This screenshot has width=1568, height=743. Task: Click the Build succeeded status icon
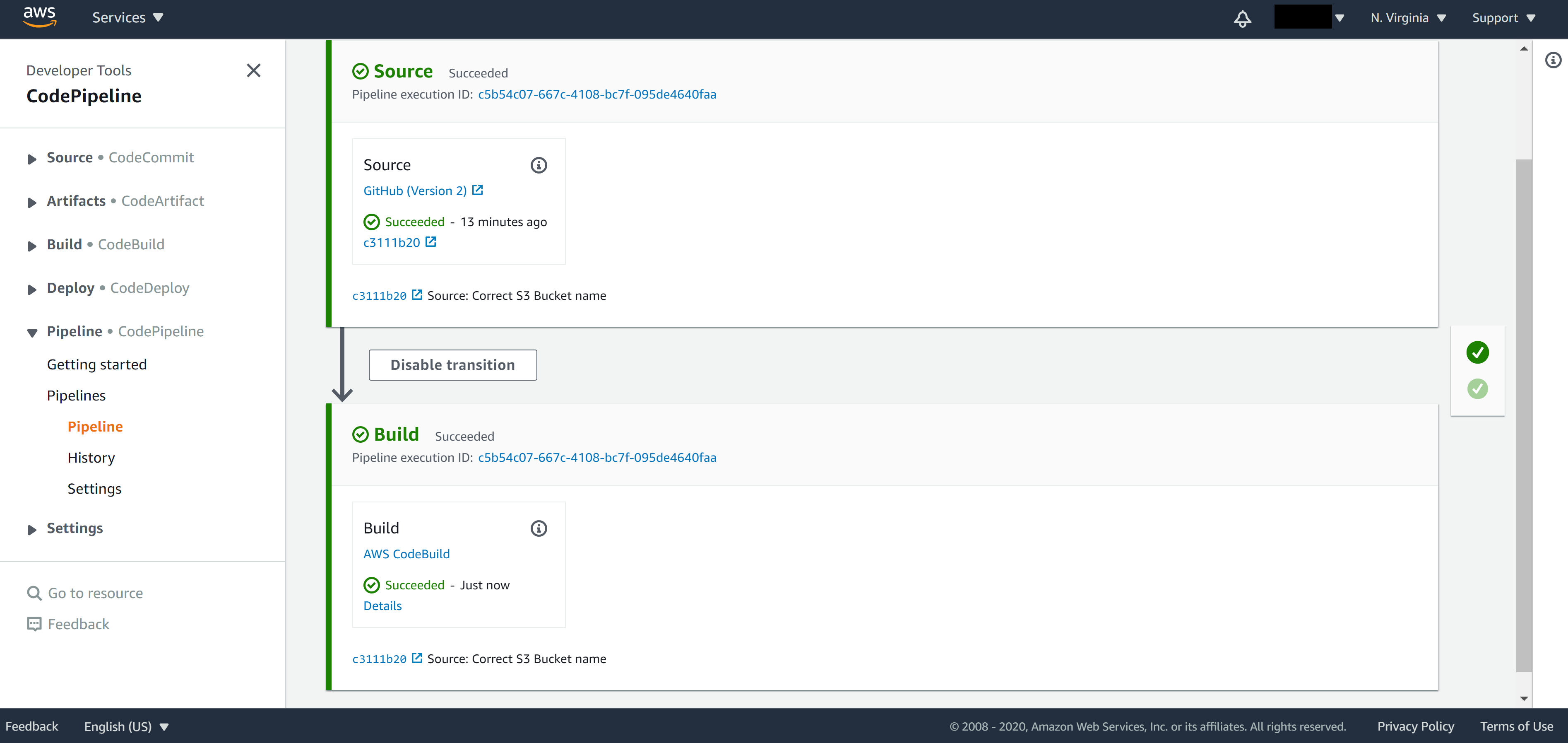coord(359,434)
